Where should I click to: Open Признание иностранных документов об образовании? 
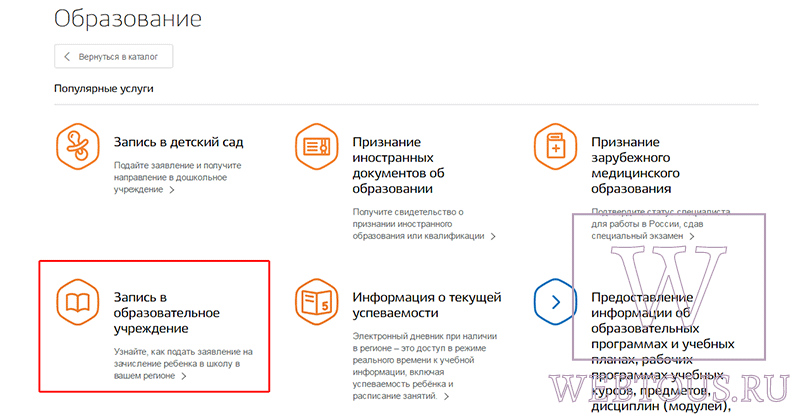(398, 165)
